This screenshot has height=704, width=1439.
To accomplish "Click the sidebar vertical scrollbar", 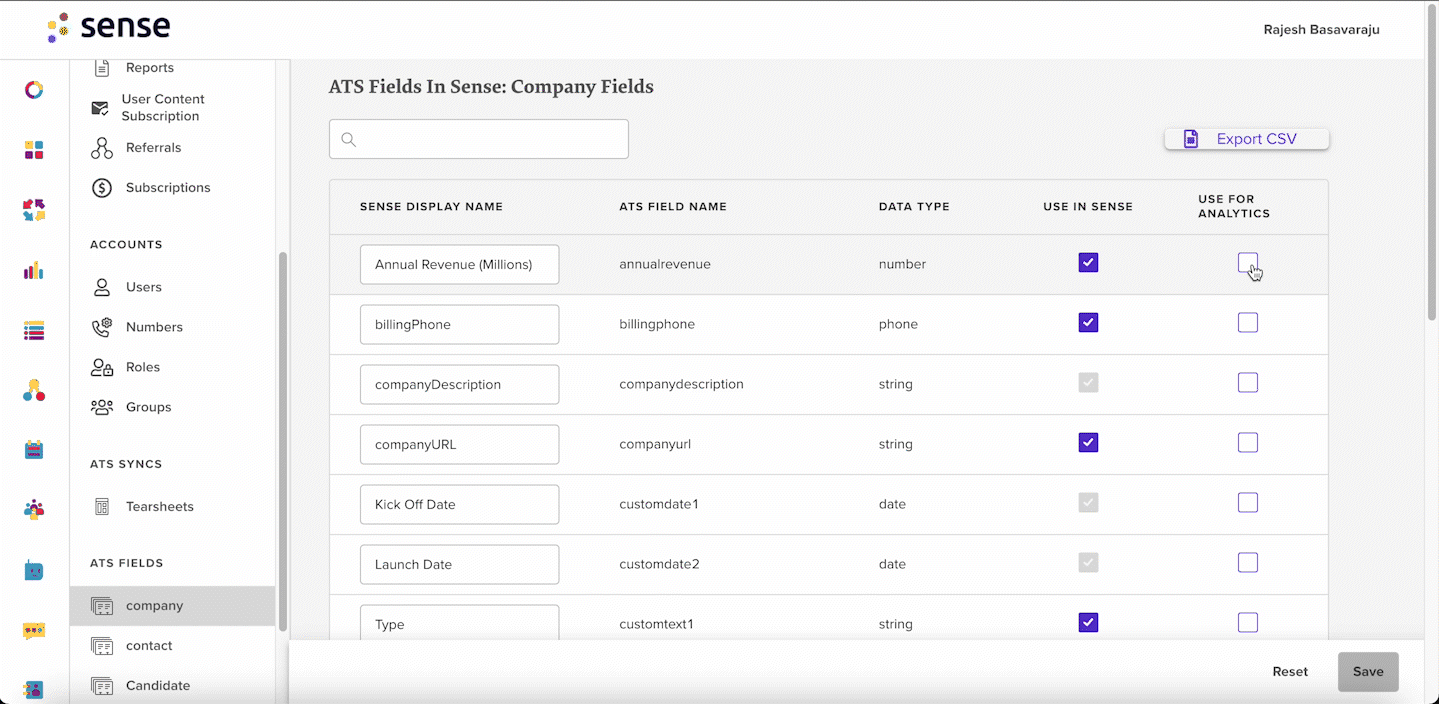I will coord(283,440).
